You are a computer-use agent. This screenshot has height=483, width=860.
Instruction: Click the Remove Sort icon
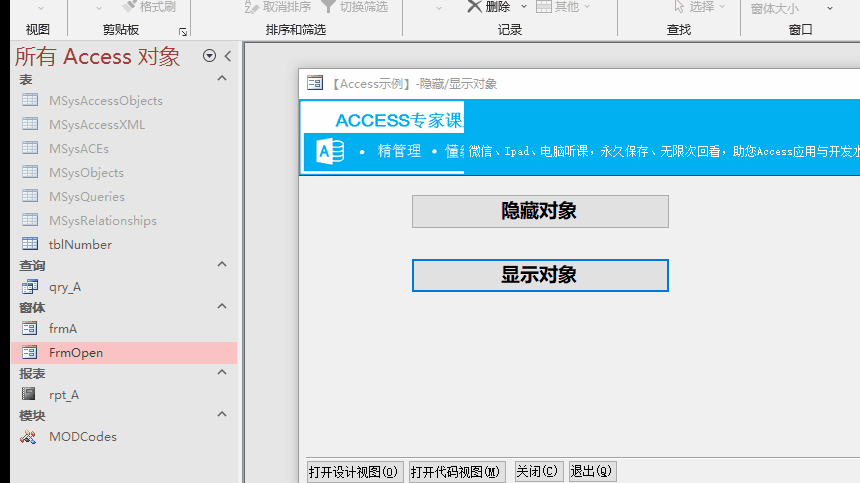251,7
